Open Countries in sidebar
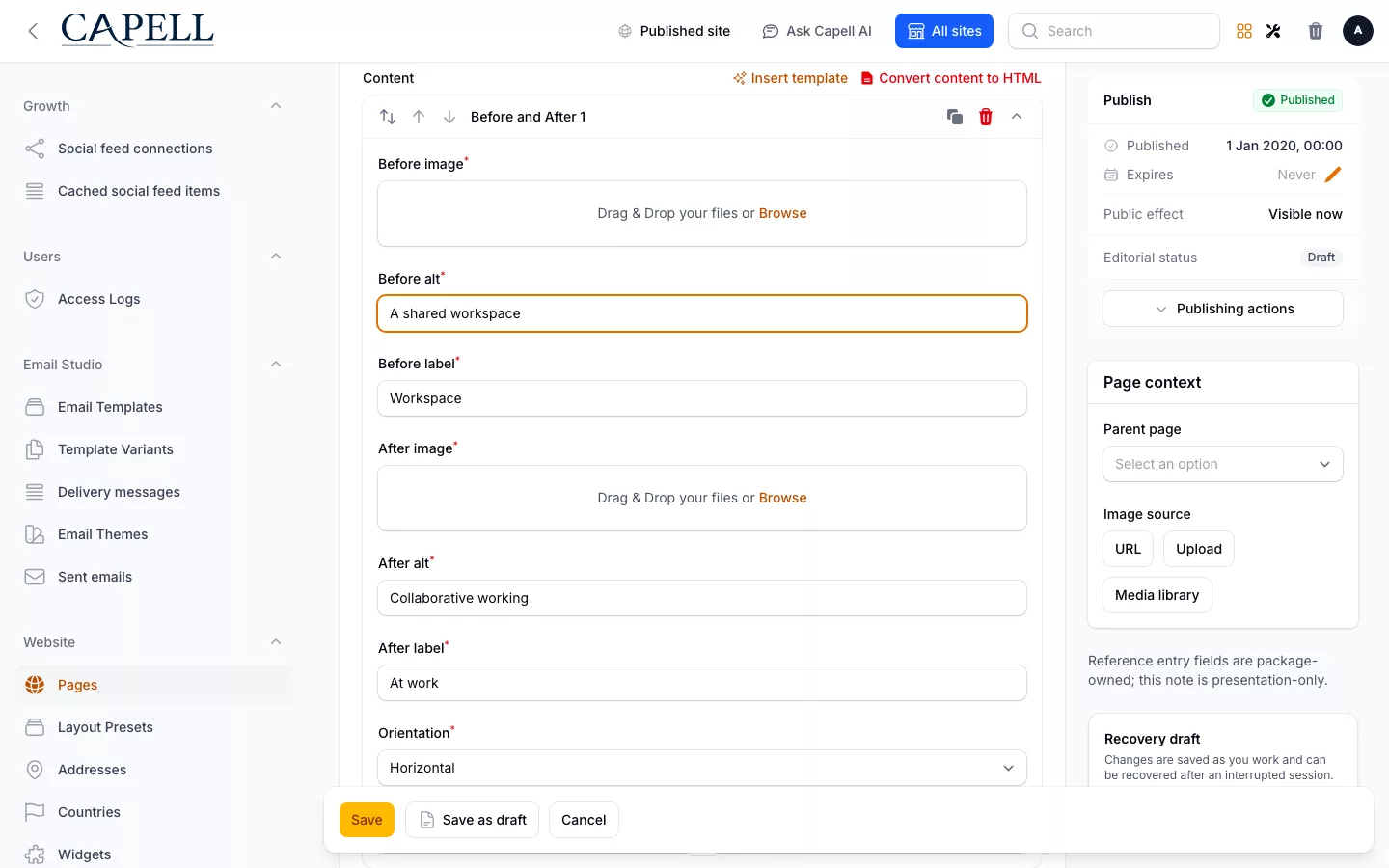The height and width of the screenshot is (868, 1389). 154,812
